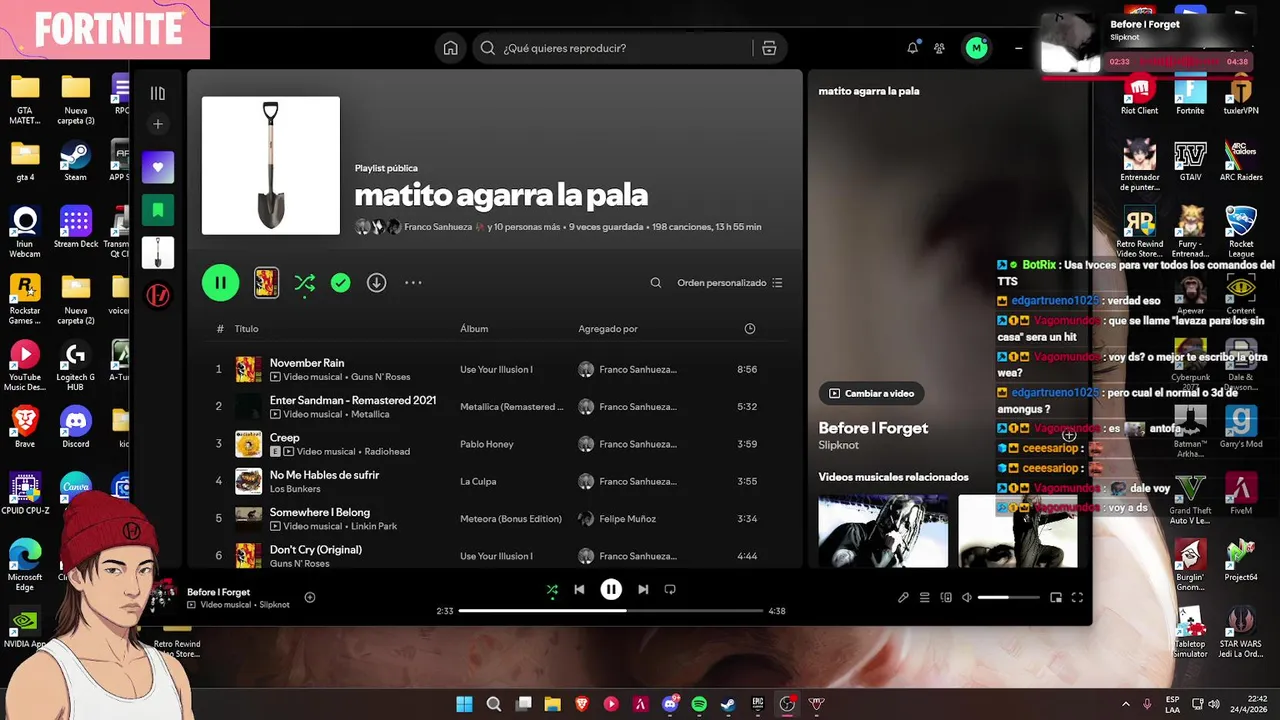Viewport: 1280px width, 720px height.
Task: Sort by duration clock header
Action: tap(750, 329)
